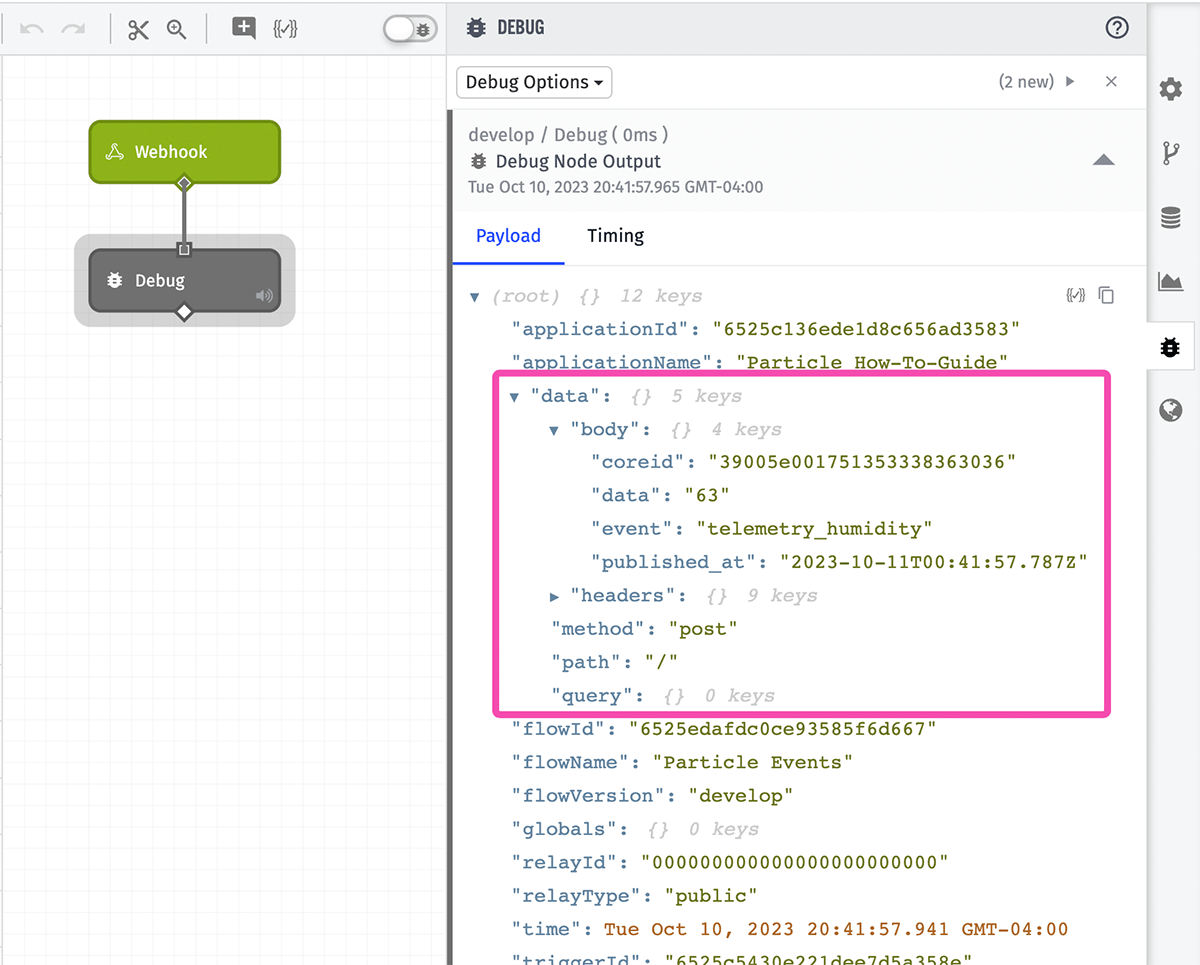Select the Webhook trigger node
The height and width of the screenshot is (965, 1200).
(185, 152)
